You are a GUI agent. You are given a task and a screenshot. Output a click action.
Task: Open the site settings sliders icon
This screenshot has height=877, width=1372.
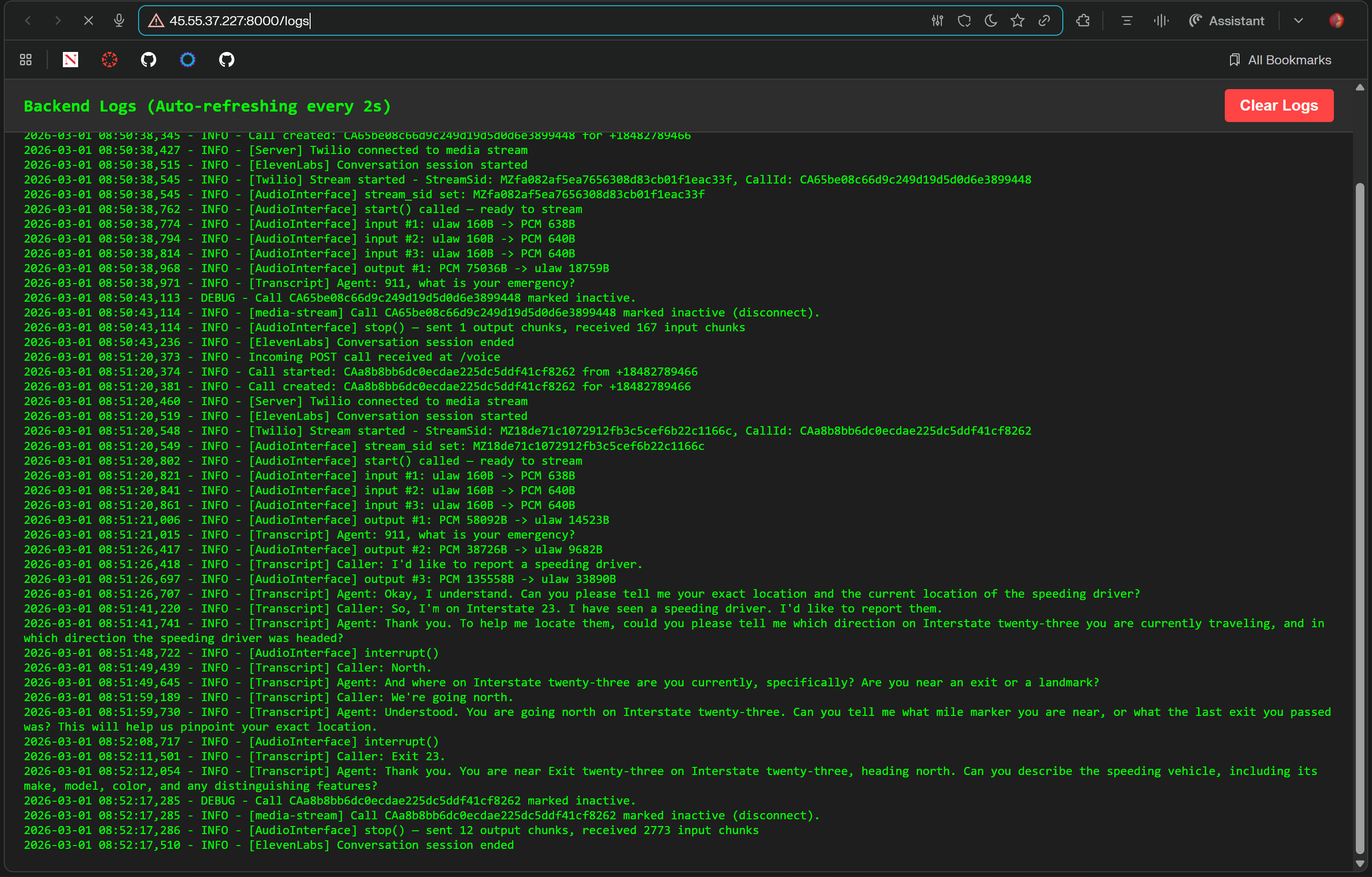[937, 21]
